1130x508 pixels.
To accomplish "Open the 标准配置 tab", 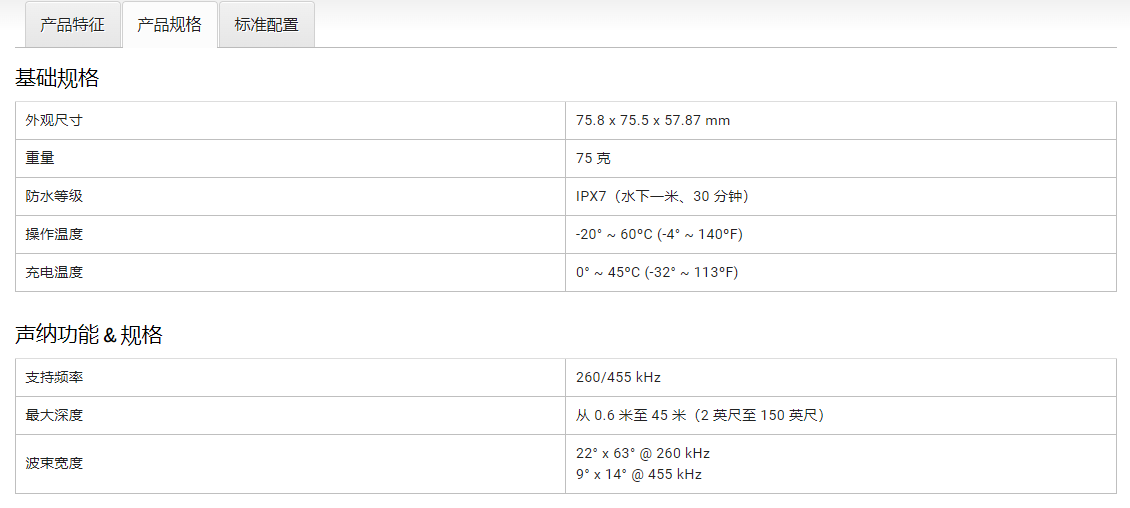I will (266, 24).
